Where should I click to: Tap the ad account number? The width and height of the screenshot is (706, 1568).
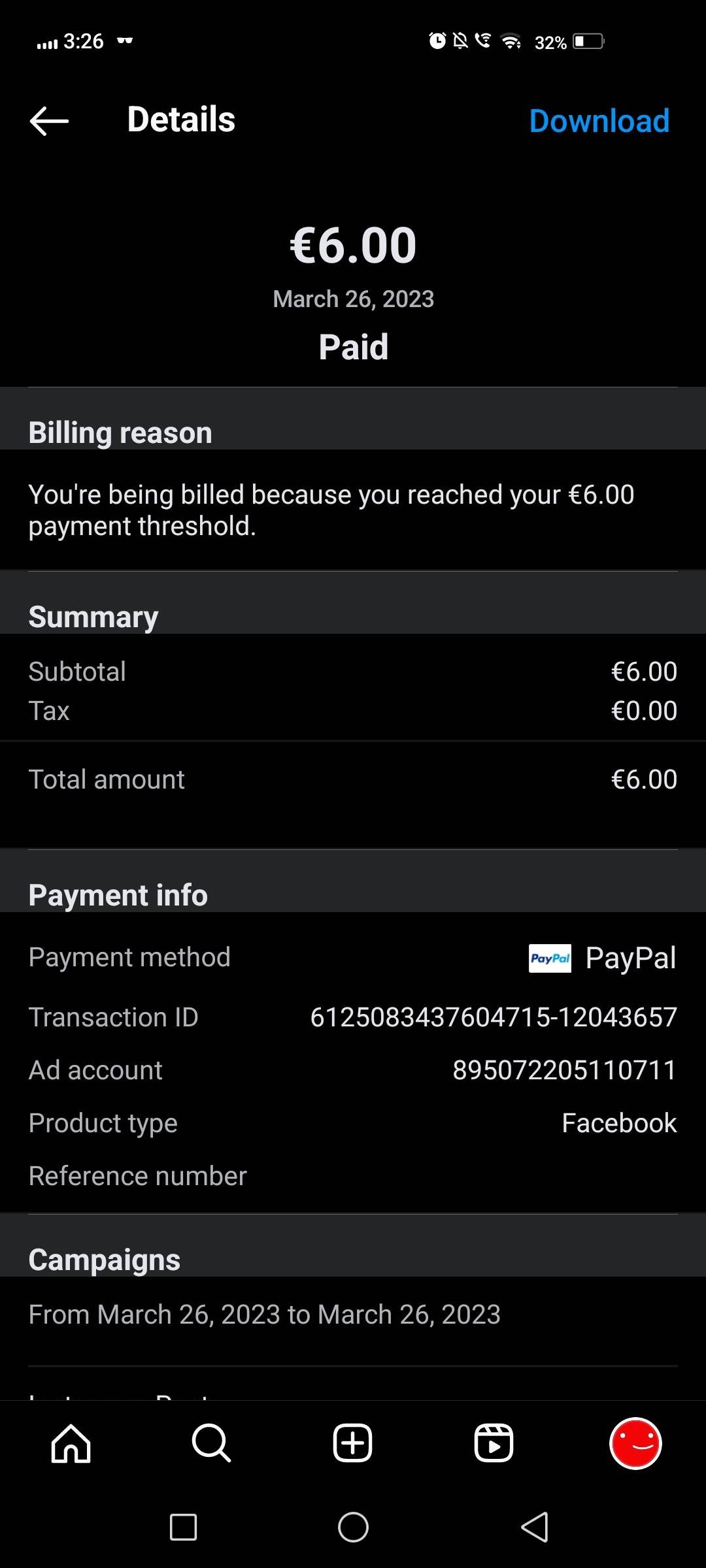pyautogui.click(x=564, y=1070)
